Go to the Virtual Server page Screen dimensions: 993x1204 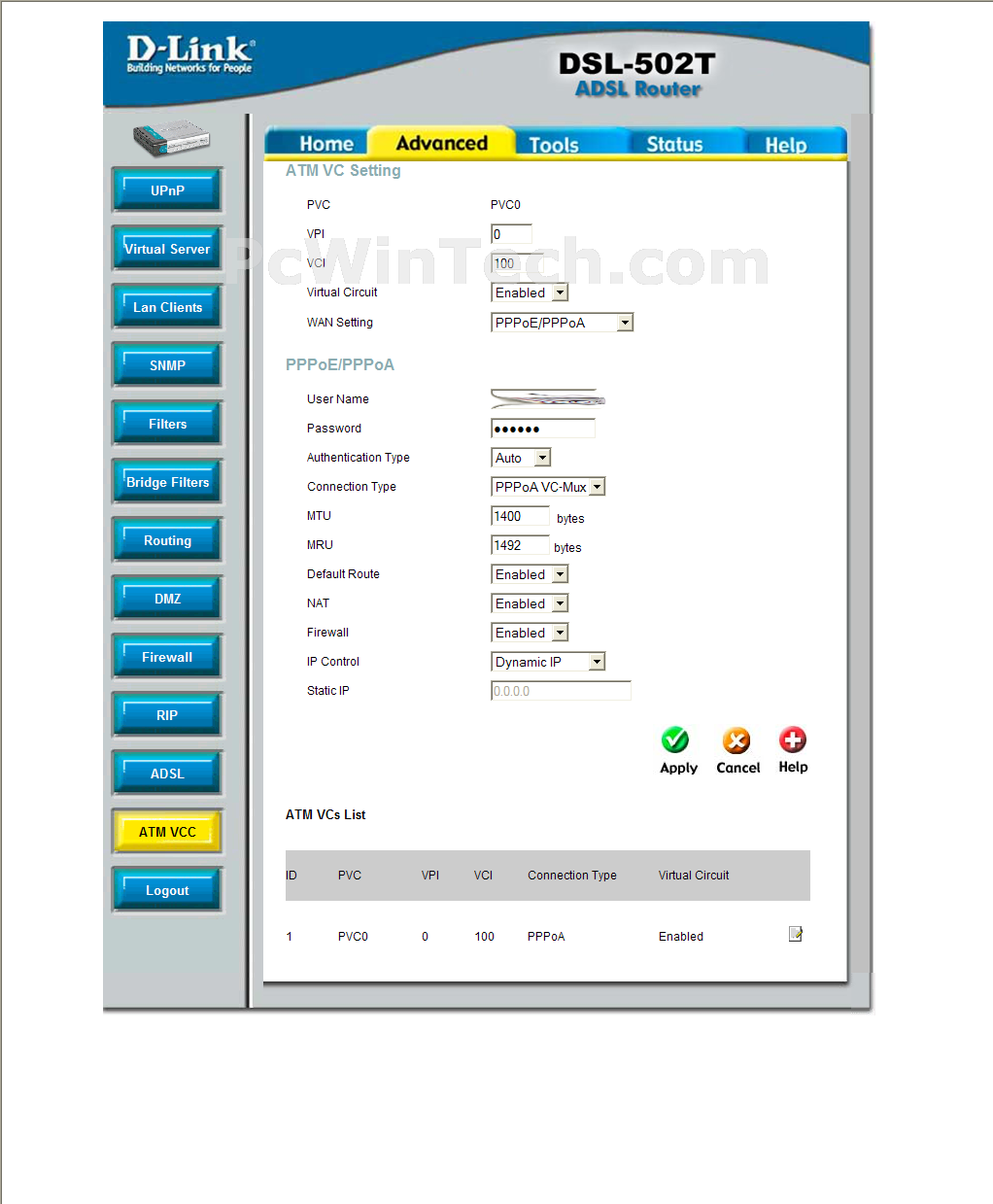(x=167, y=249)
